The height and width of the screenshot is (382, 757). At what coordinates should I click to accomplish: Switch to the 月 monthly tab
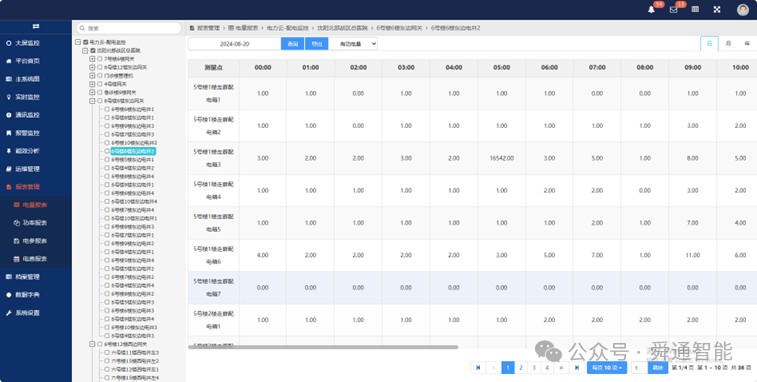coord(728,43)
